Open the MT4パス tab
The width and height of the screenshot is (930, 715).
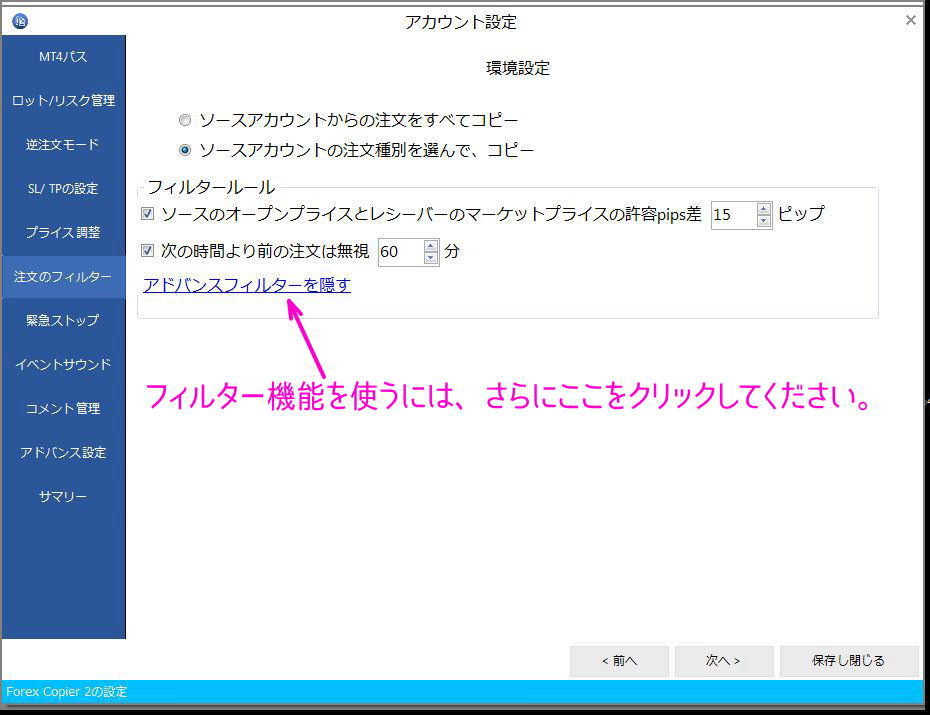pos(63,57)
